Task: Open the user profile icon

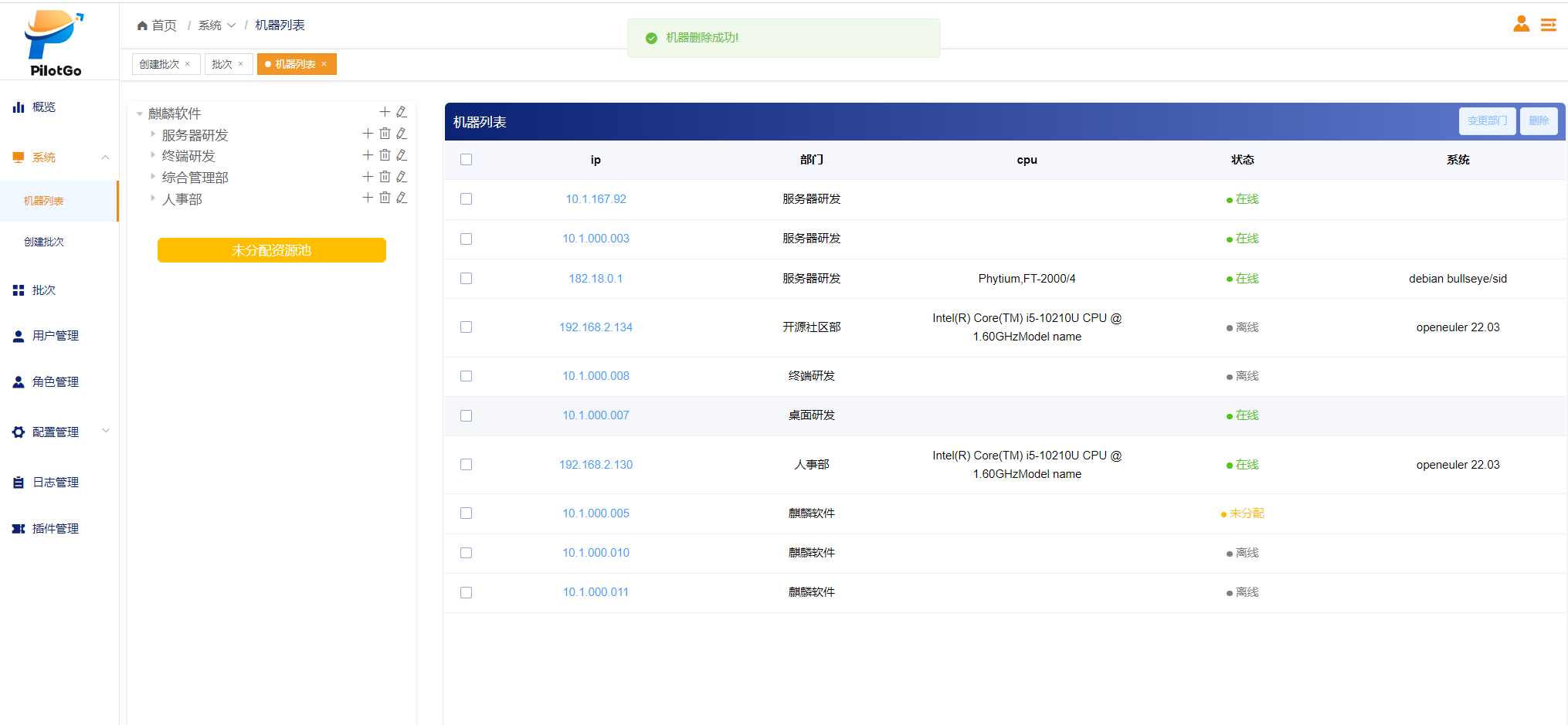Action: point(1521,25)
